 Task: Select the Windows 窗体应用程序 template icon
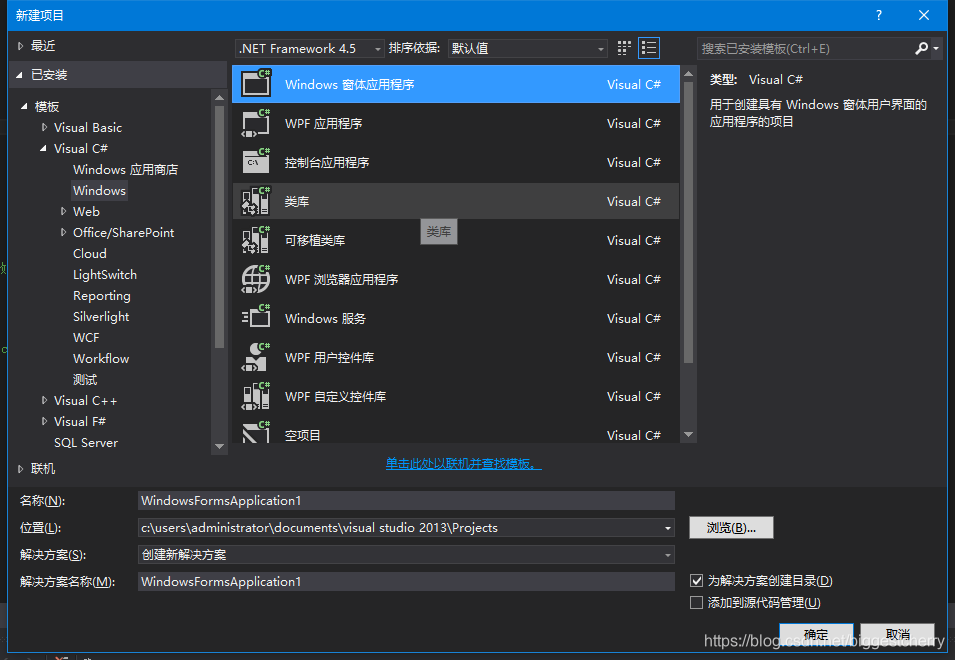tap(256, 84)
